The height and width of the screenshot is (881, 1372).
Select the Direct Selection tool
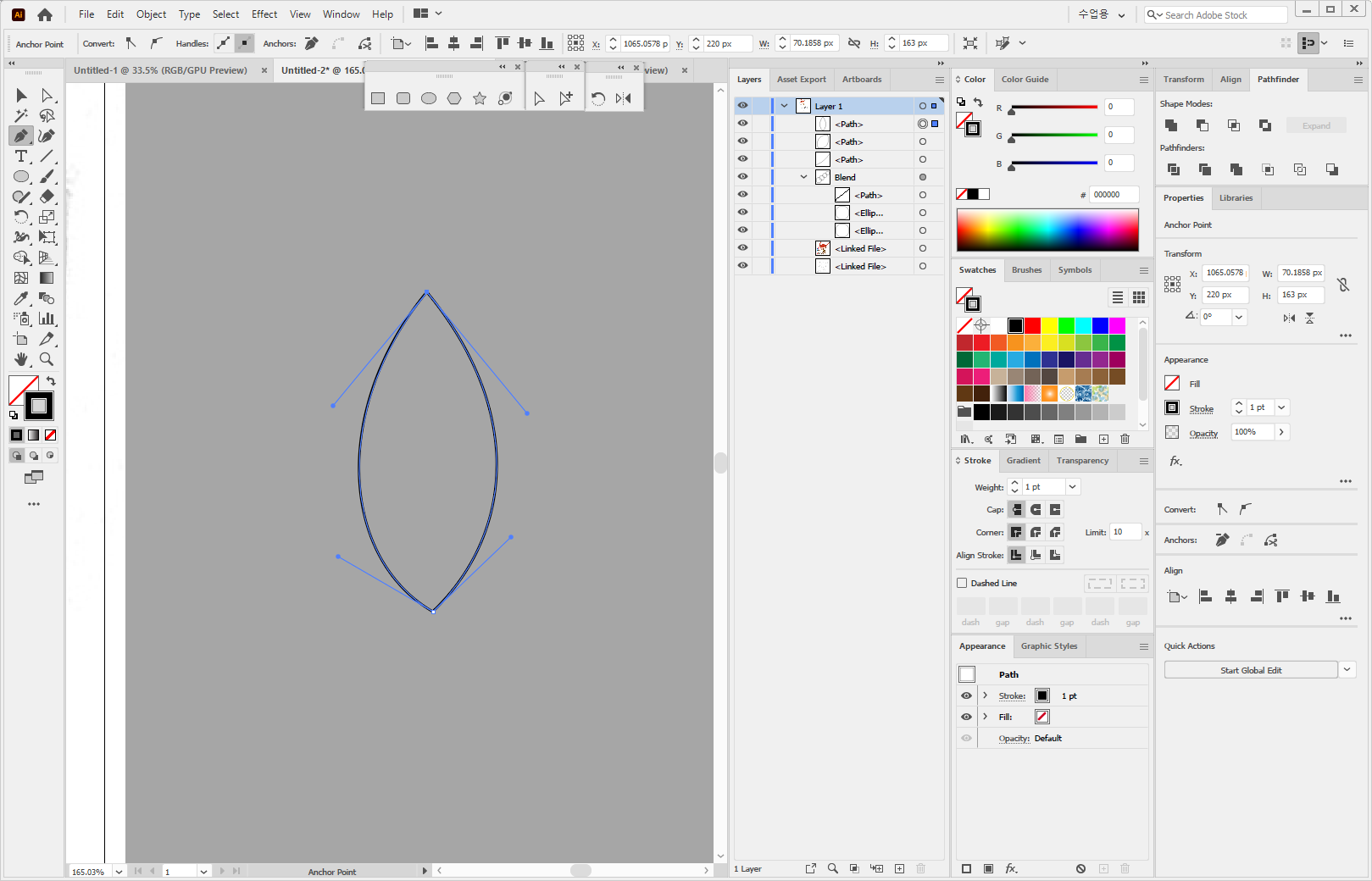click(x=47, y=95)
